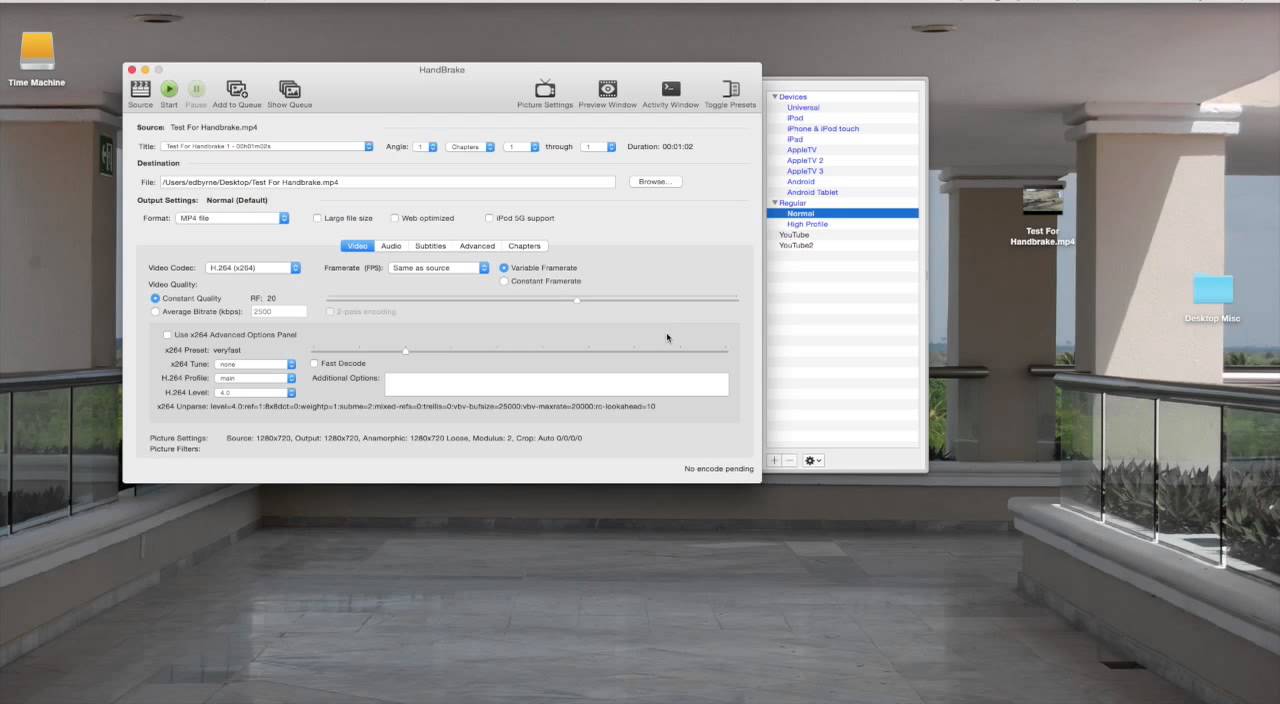Select the AppleTV 2 preset
The height and width of the screenshot is (704, 1280).
pyautogui.click(x=805, y=160)
